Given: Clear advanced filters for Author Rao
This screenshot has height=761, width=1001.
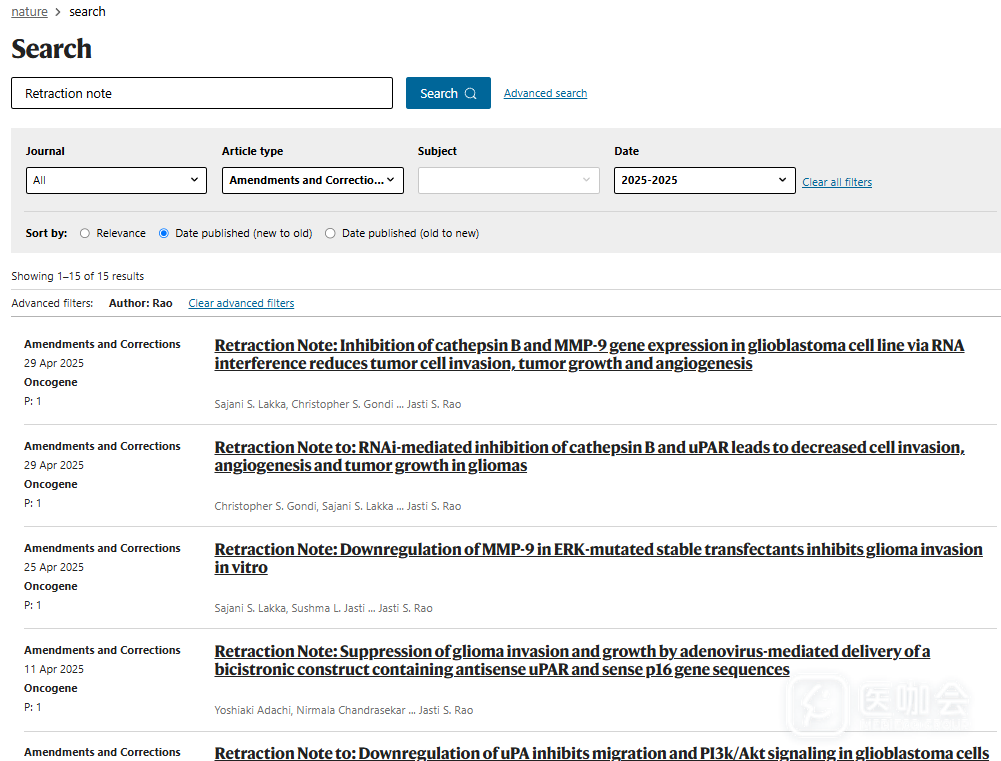Looking at the screenshot, I should (241, 303).
